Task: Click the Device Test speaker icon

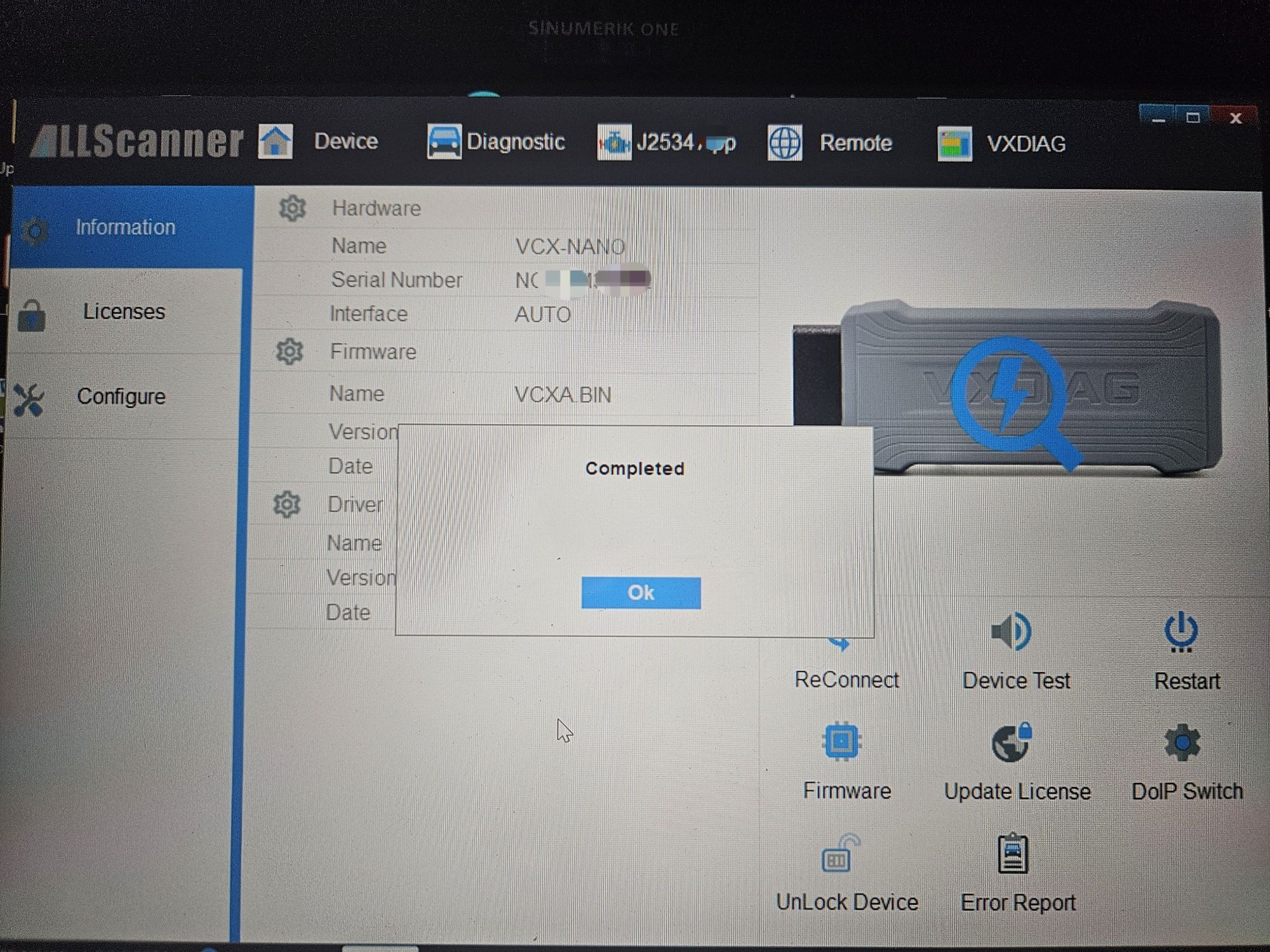Action: pyautogui.click(x=1012, y=631)
